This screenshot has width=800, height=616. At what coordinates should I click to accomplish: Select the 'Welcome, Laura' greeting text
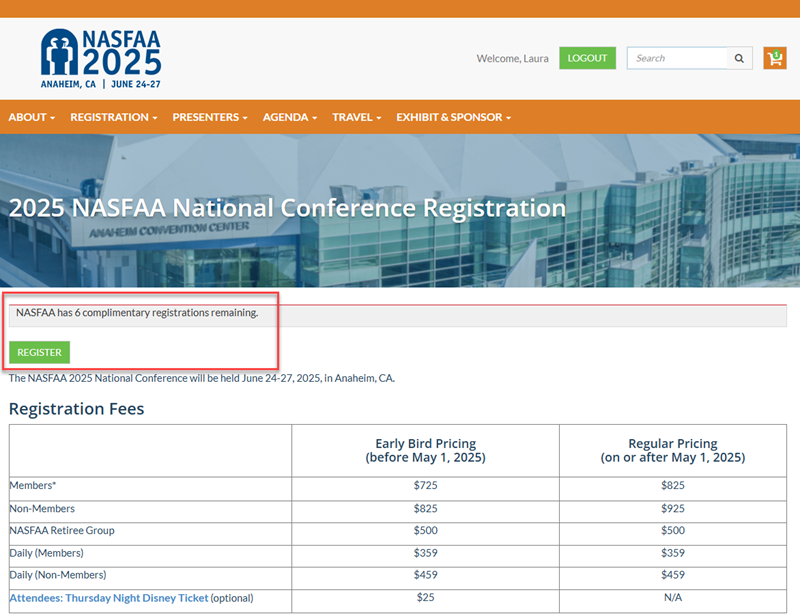[x=512, y=59]
